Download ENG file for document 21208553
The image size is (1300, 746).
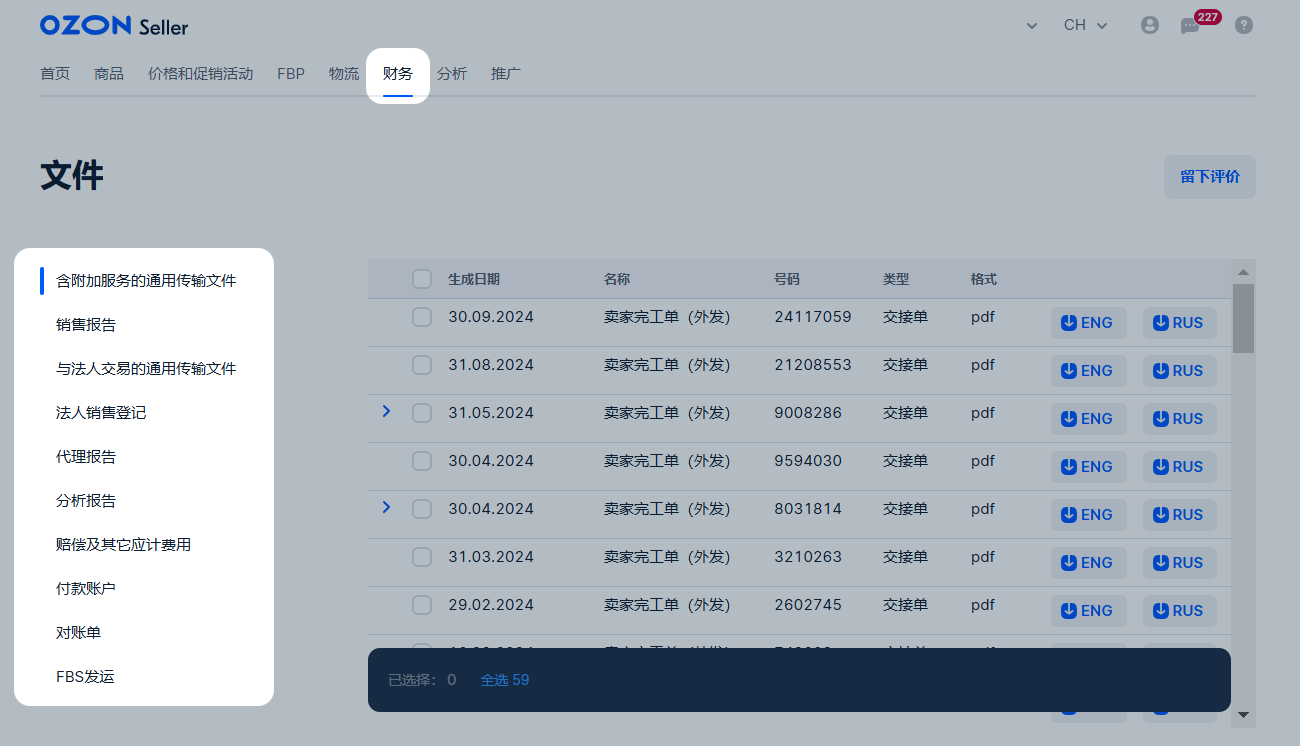(1088, 371)
